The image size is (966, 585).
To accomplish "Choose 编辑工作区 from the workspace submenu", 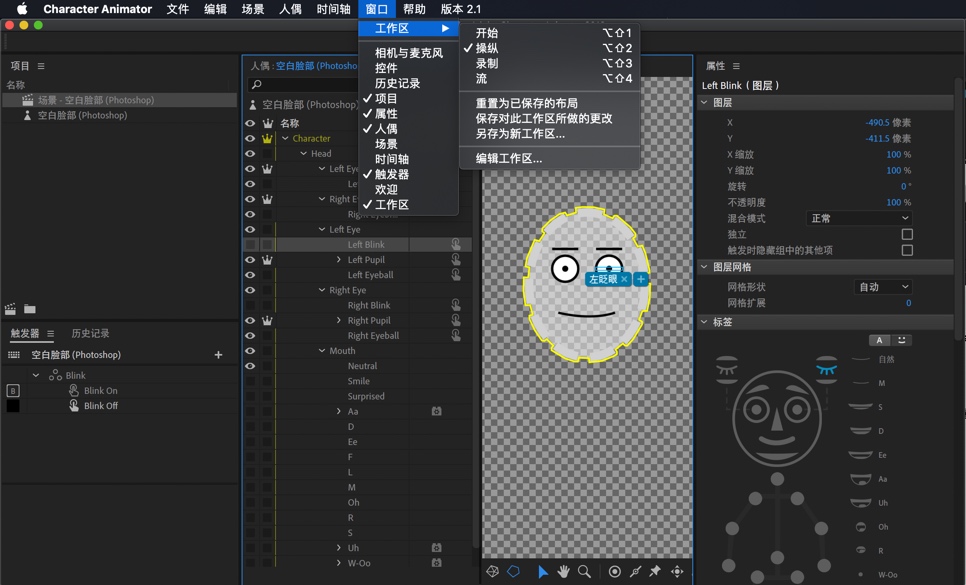I will click(510, 160).
